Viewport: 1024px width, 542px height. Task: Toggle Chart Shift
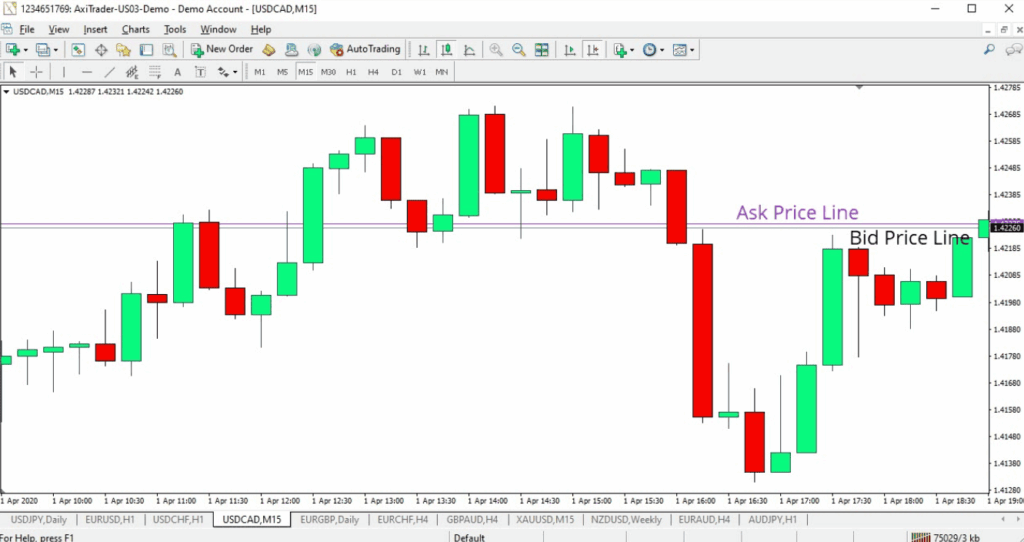click(593, 50)
